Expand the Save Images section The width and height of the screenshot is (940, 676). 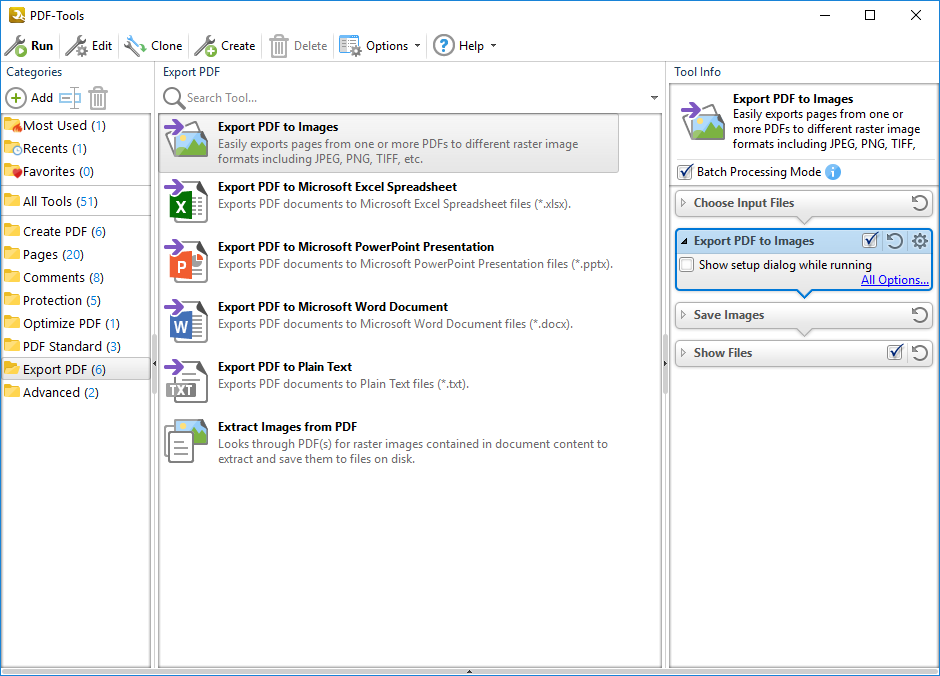click(684, 315)
